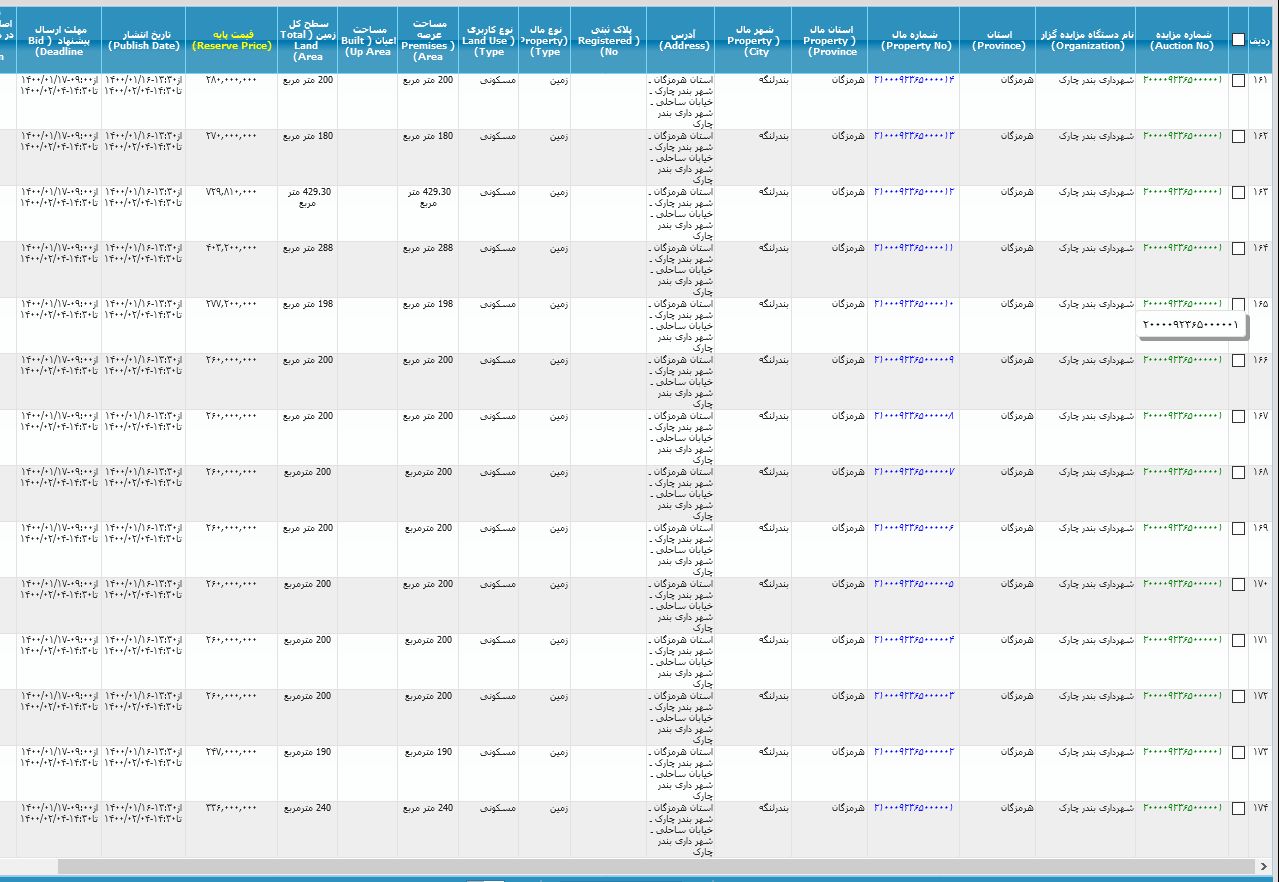Tick the row 166 checkbox
Image resolution: width=1279 pixels, height=882 pixels.
1238,361
